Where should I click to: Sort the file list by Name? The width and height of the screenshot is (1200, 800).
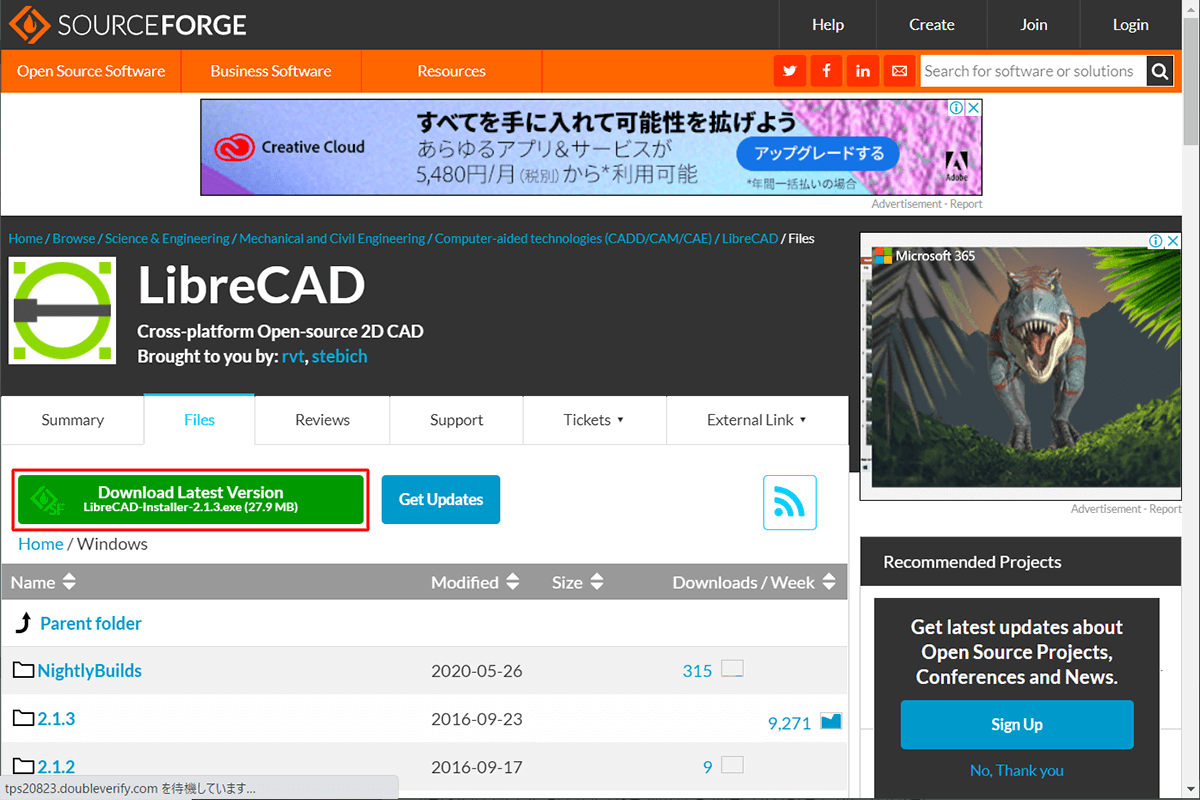[44, 582]
